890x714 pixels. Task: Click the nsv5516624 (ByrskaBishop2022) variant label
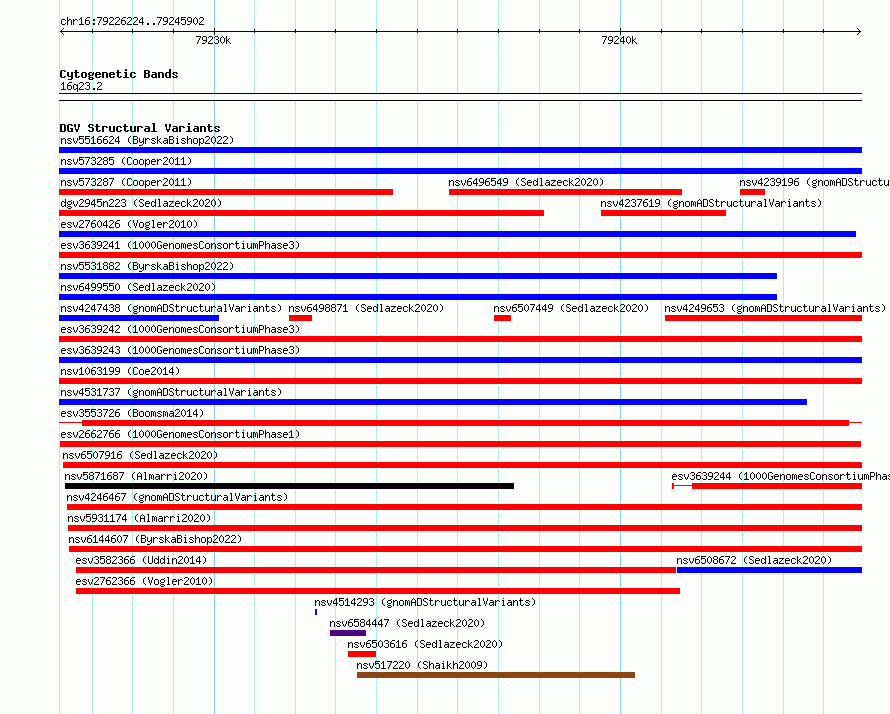pyautogui.click(x=147, y=140)
